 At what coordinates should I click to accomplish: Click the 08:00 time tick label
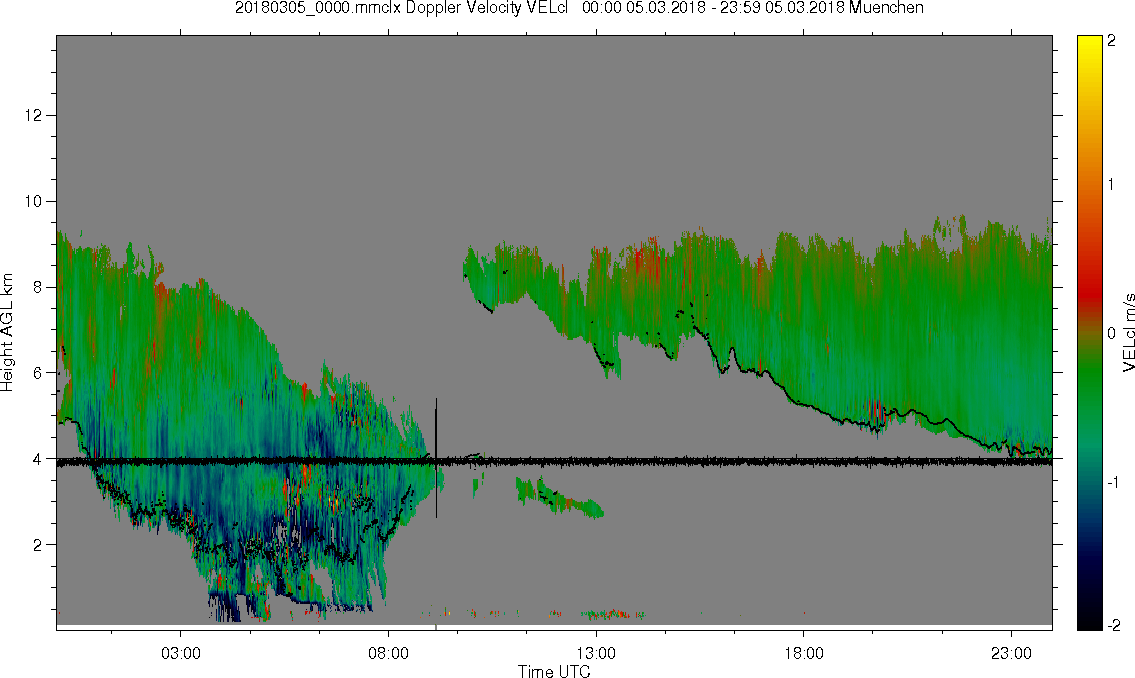click(388, 653)
